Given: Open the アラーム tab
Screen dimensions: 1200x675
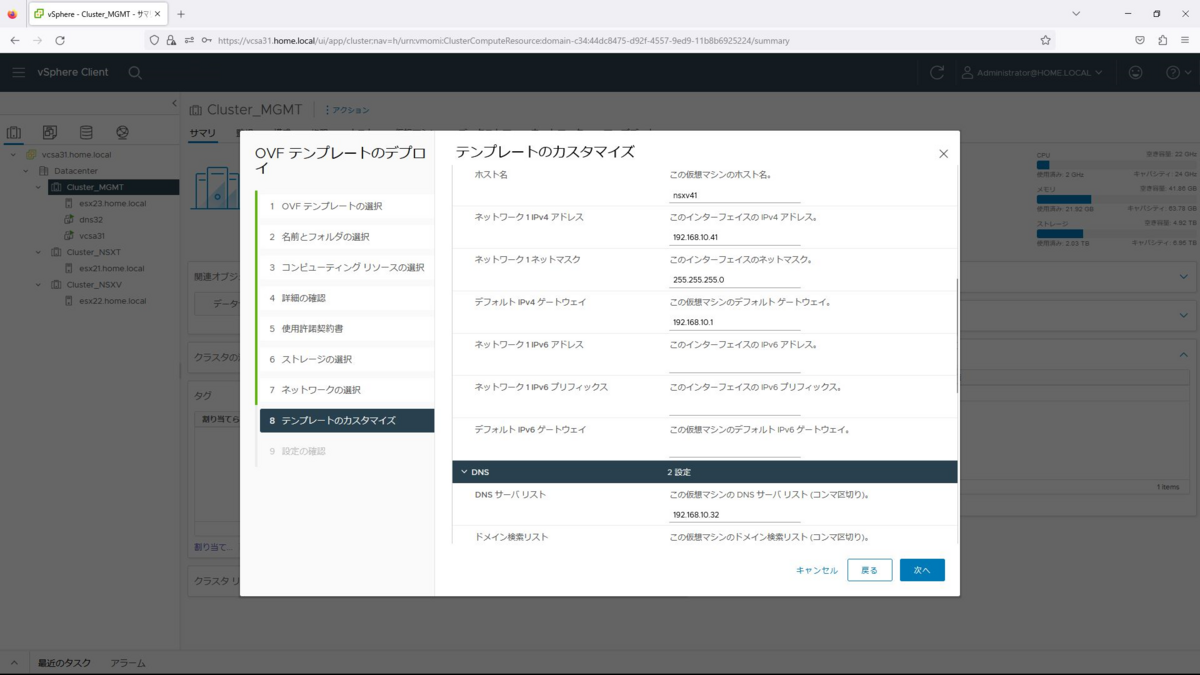Looking at the screenshot, I should pyautogui.click(x=128, y=663).
